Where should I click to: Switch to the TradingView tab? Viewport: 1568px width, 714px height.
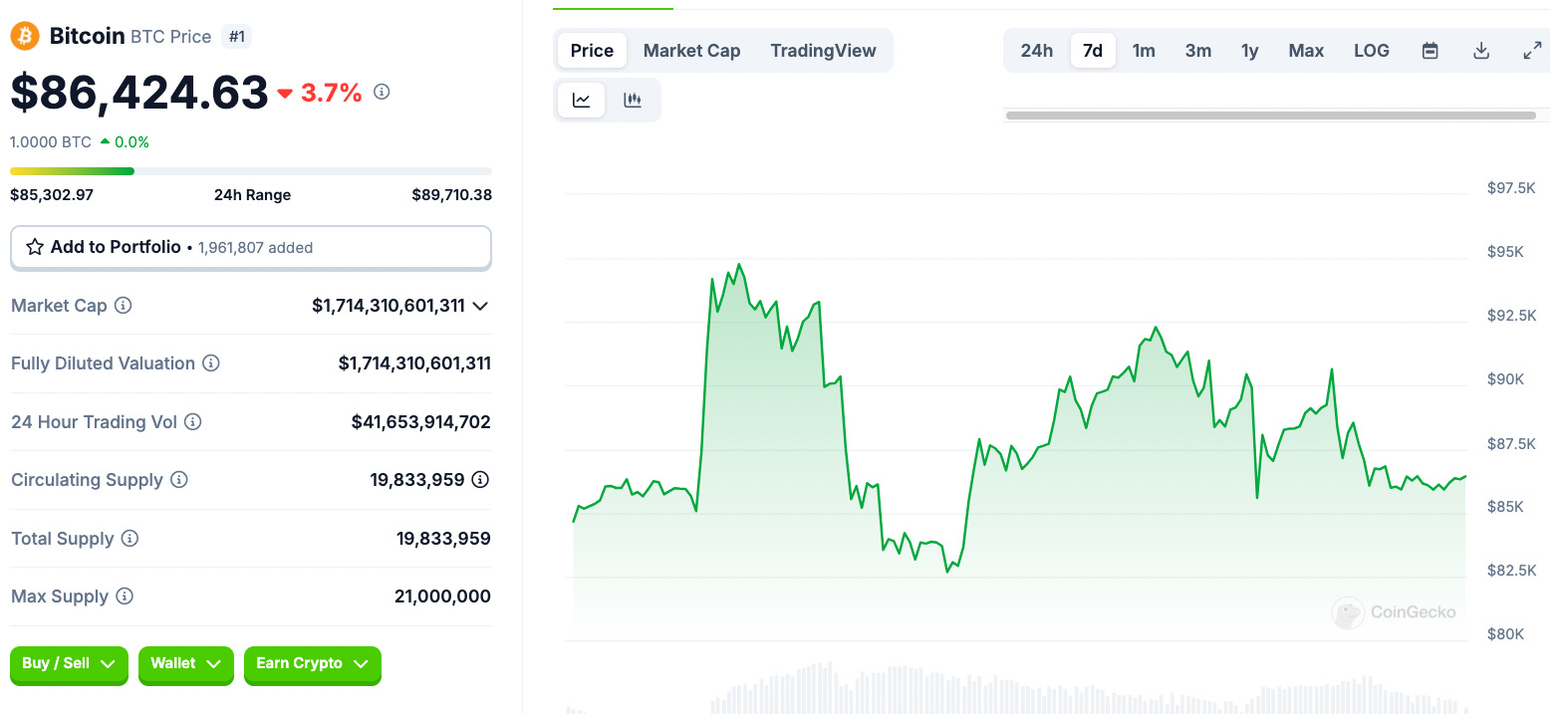[823, 51]
